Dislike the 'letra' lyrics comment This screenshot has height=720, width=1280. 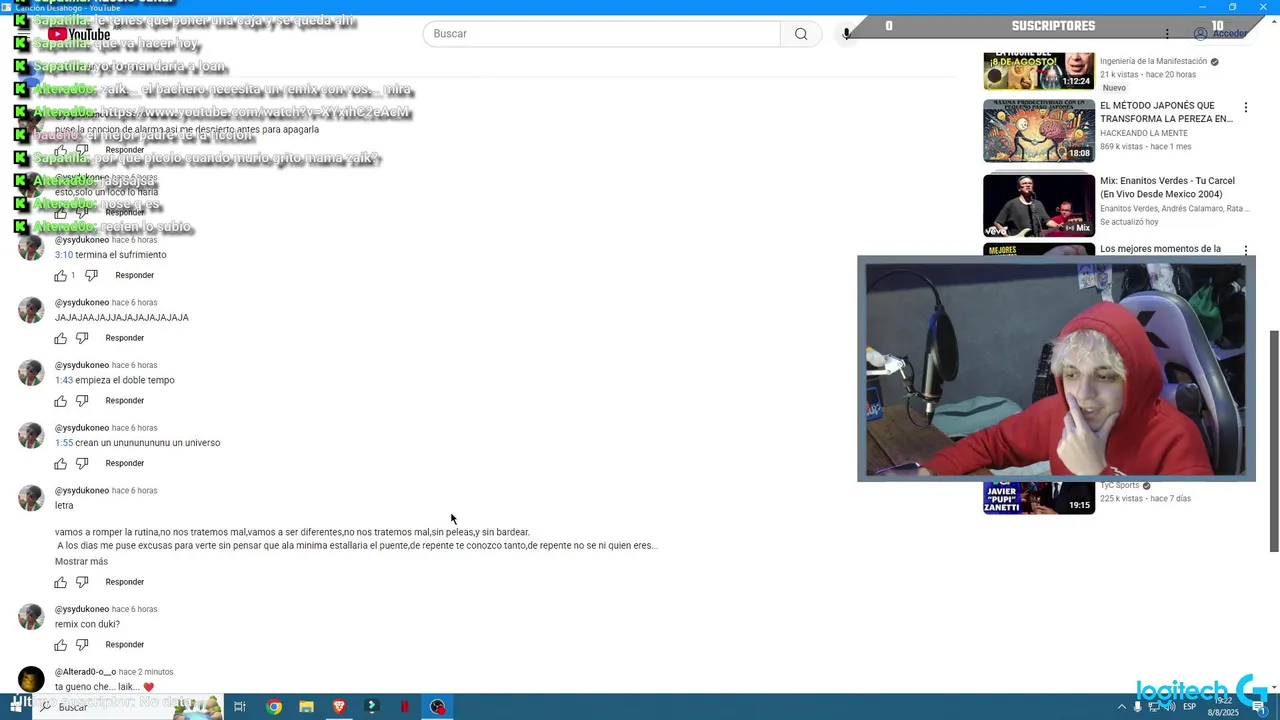(x=82, y=582)
